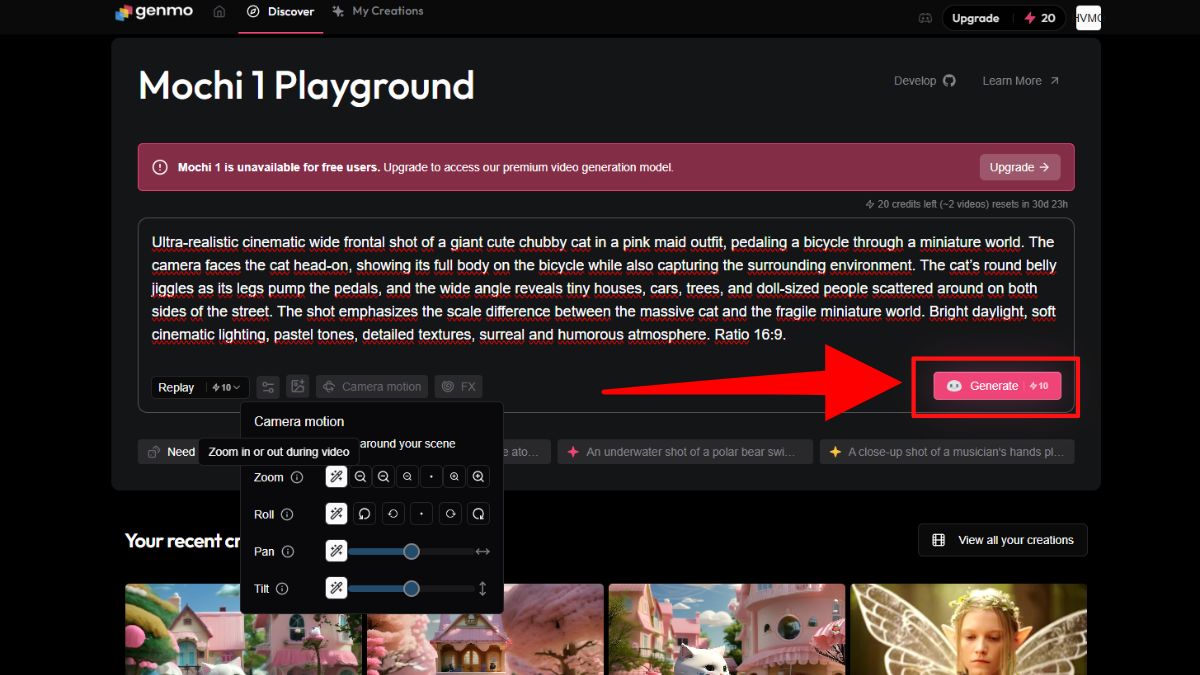1200x675 pixels.
Task: Open the HVMC user avatar
Action: (1088, 17)
